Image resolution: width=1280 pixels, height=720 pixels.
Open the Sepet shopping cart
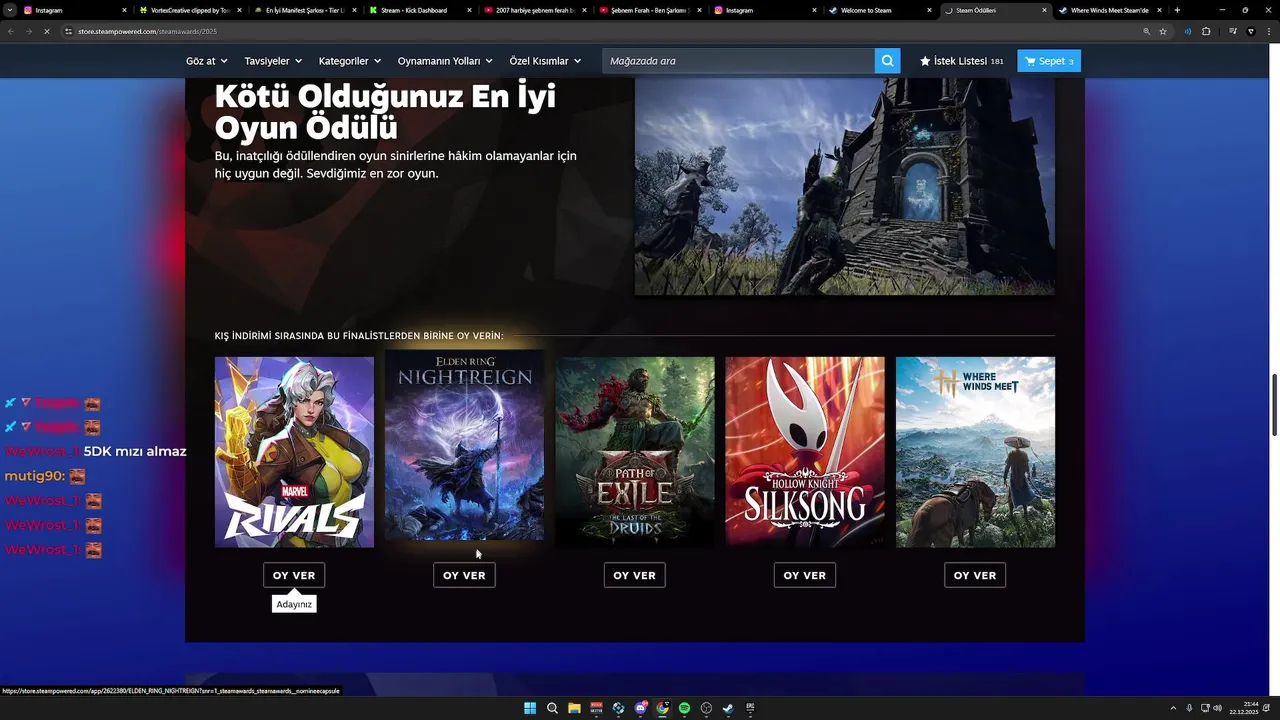tap(1049, 61)
